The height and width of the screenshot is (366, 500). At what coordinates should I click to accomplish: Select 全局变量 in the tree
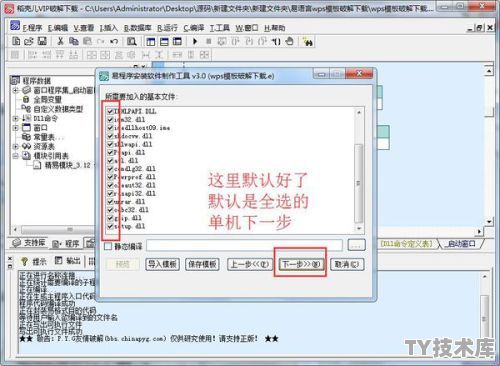pos(47,99)
